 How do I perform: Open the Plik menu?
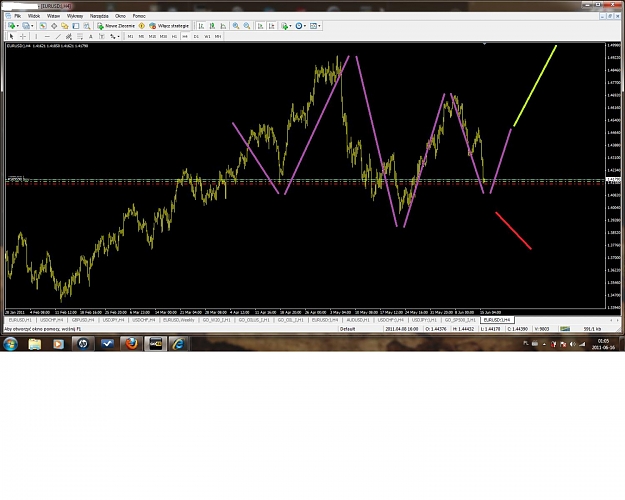(x=18, y=16)
